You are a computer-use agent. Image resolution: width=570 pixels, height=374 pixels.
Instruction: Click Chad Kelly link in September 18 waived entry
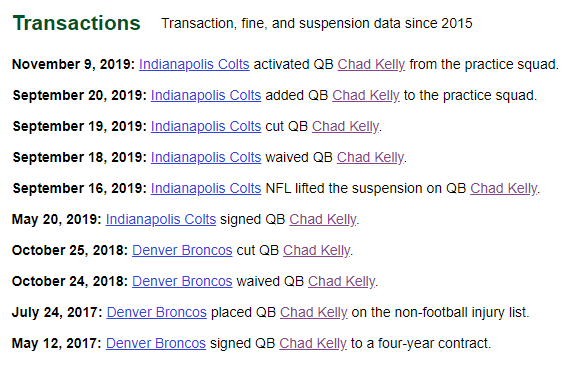click(370, 157)
